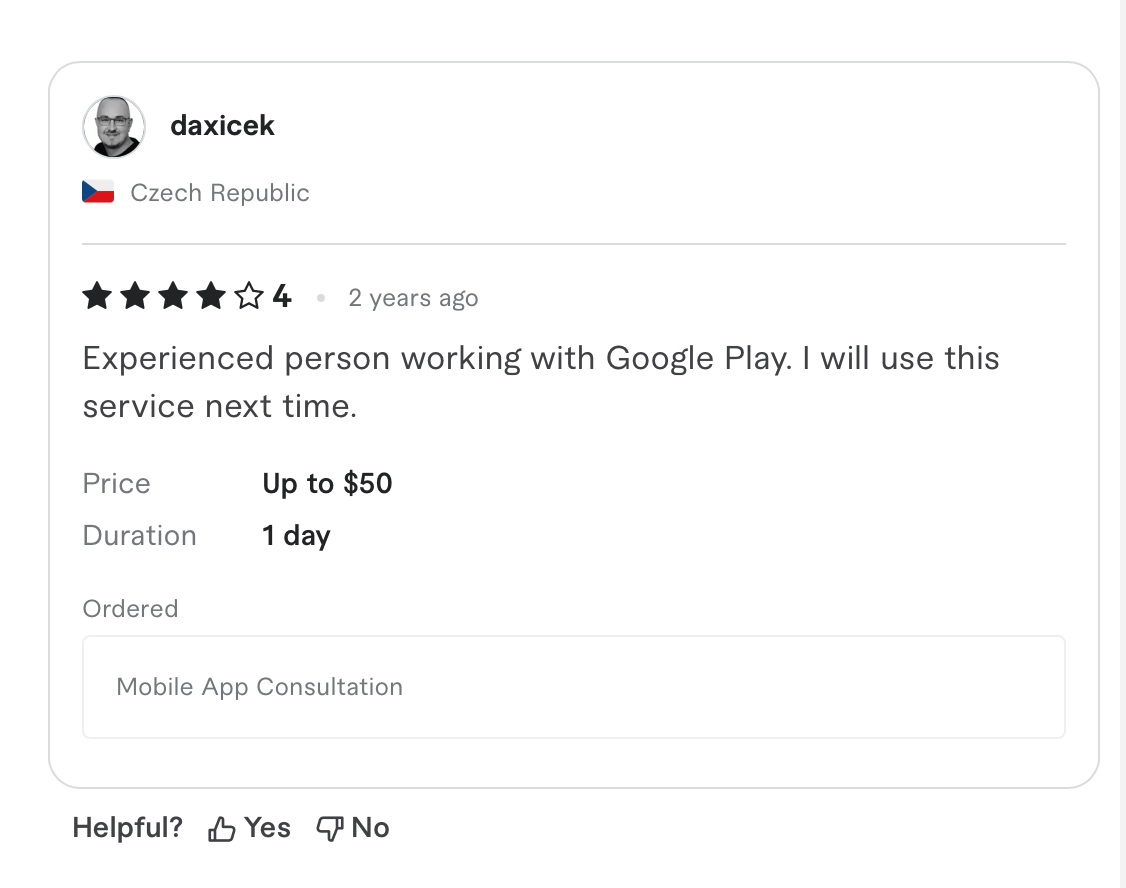Click the 1 day duration value
1126x888 pixels.
tap(295, 535)
